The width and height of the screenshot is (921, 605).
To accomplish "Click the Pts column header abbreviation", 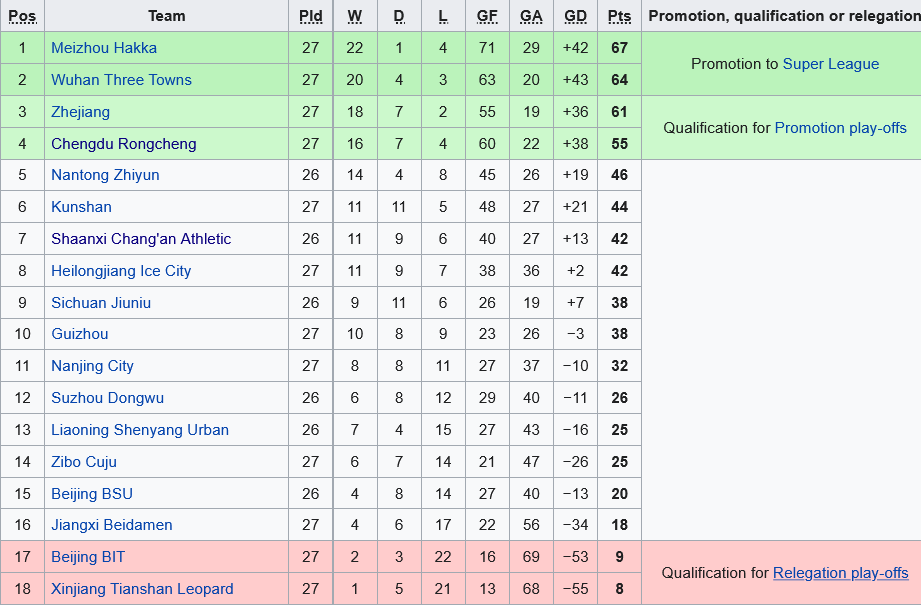I will point(619,16).
